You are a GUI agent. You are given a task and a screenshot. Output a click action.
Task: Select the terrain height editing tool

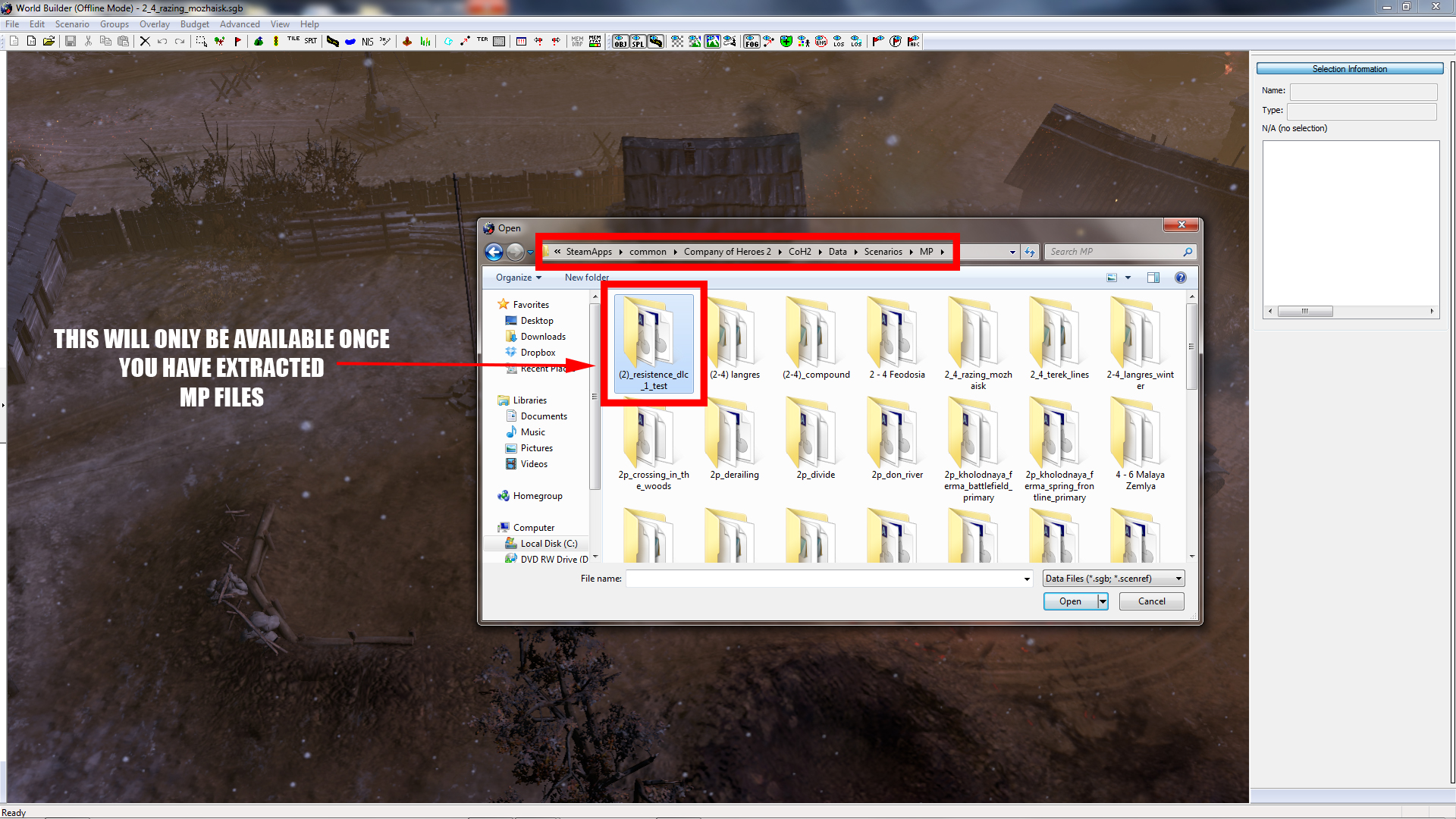point(259,41)
